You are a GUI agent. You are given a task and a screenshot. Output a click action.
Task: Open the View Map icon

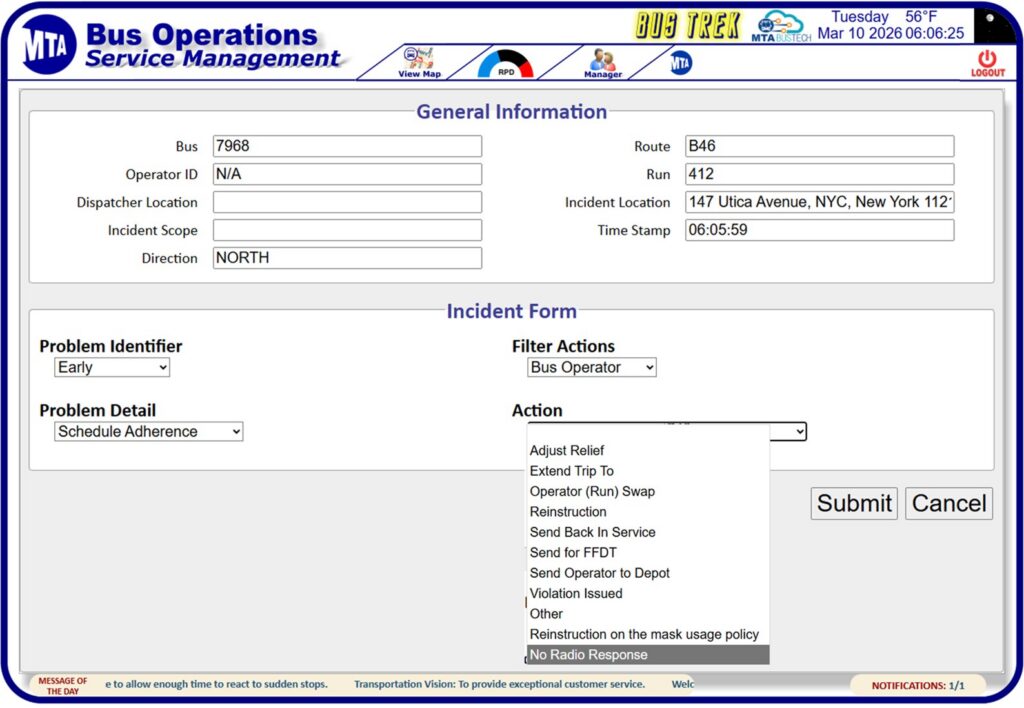[419, 61]
